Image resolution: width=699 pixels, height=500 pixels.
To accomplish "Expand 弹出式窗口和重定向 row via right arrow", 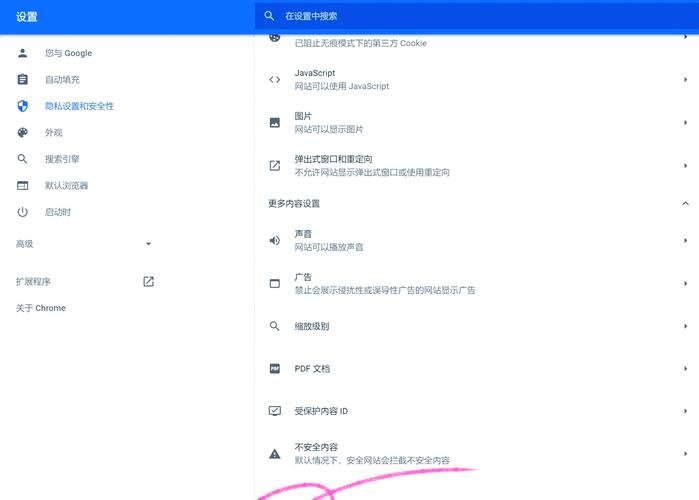I will point(686,165).
